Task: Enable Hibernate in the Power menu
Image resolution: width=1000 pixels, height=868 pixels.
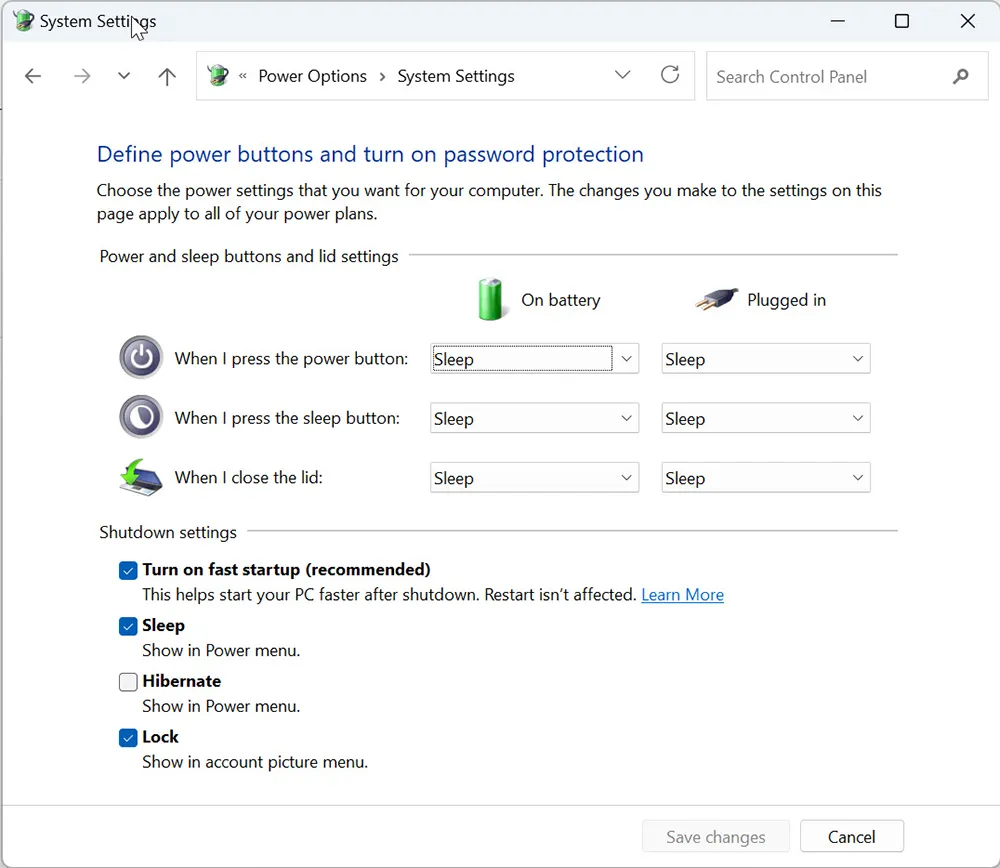Action: [x=128, y=681]
